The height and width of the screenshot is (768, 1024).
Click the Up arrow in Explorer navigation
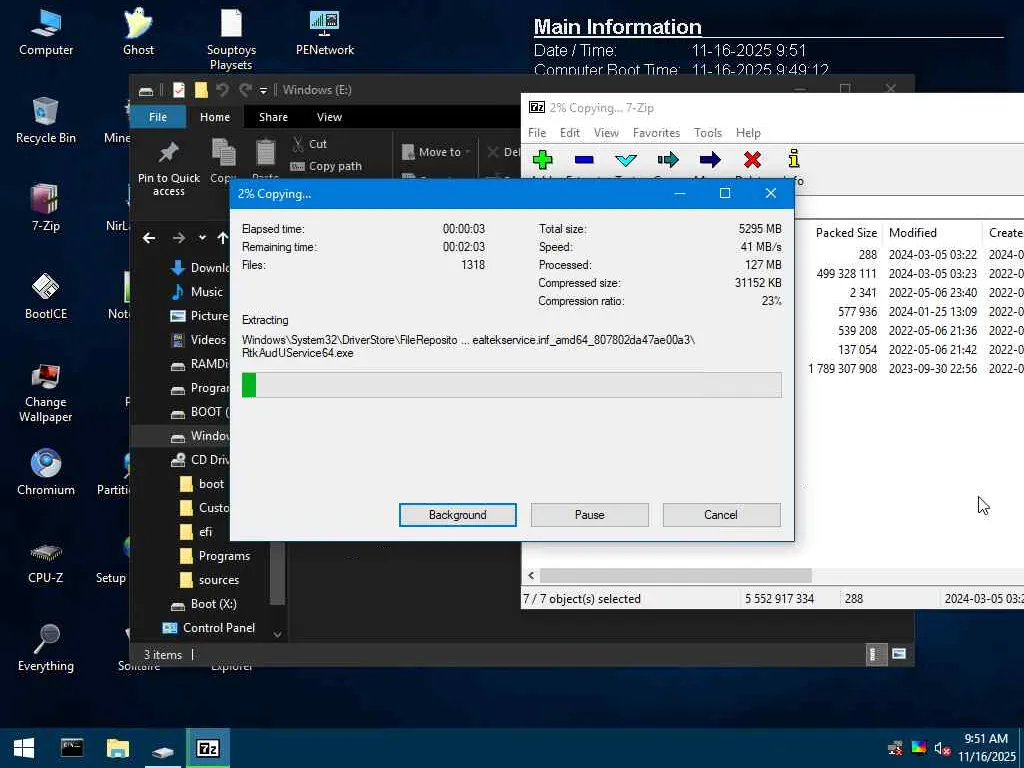[x=223, y=238]
